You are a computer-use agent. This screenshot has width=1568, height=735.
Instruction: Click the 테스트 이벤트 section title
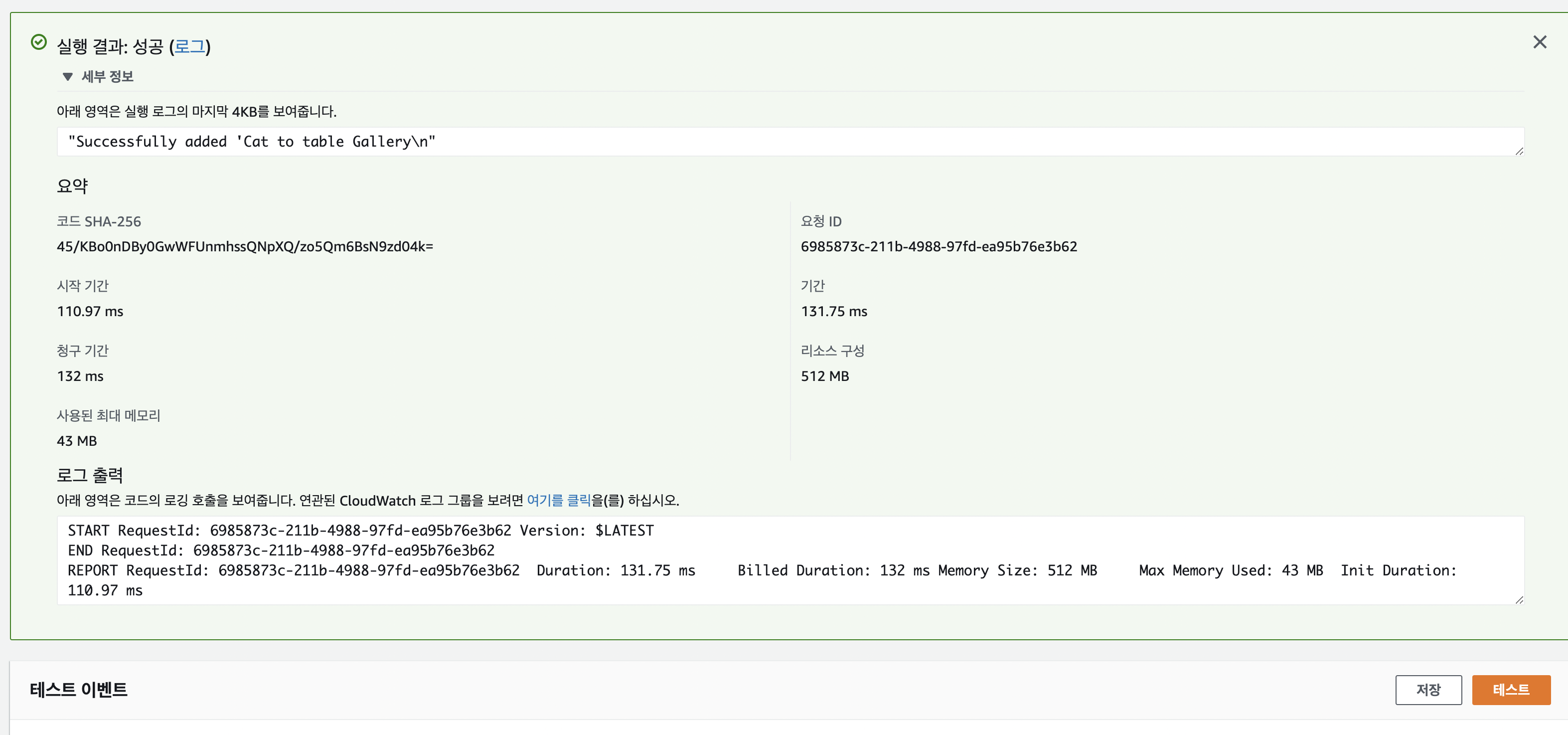pyautogui.click(x=79, y=689)
